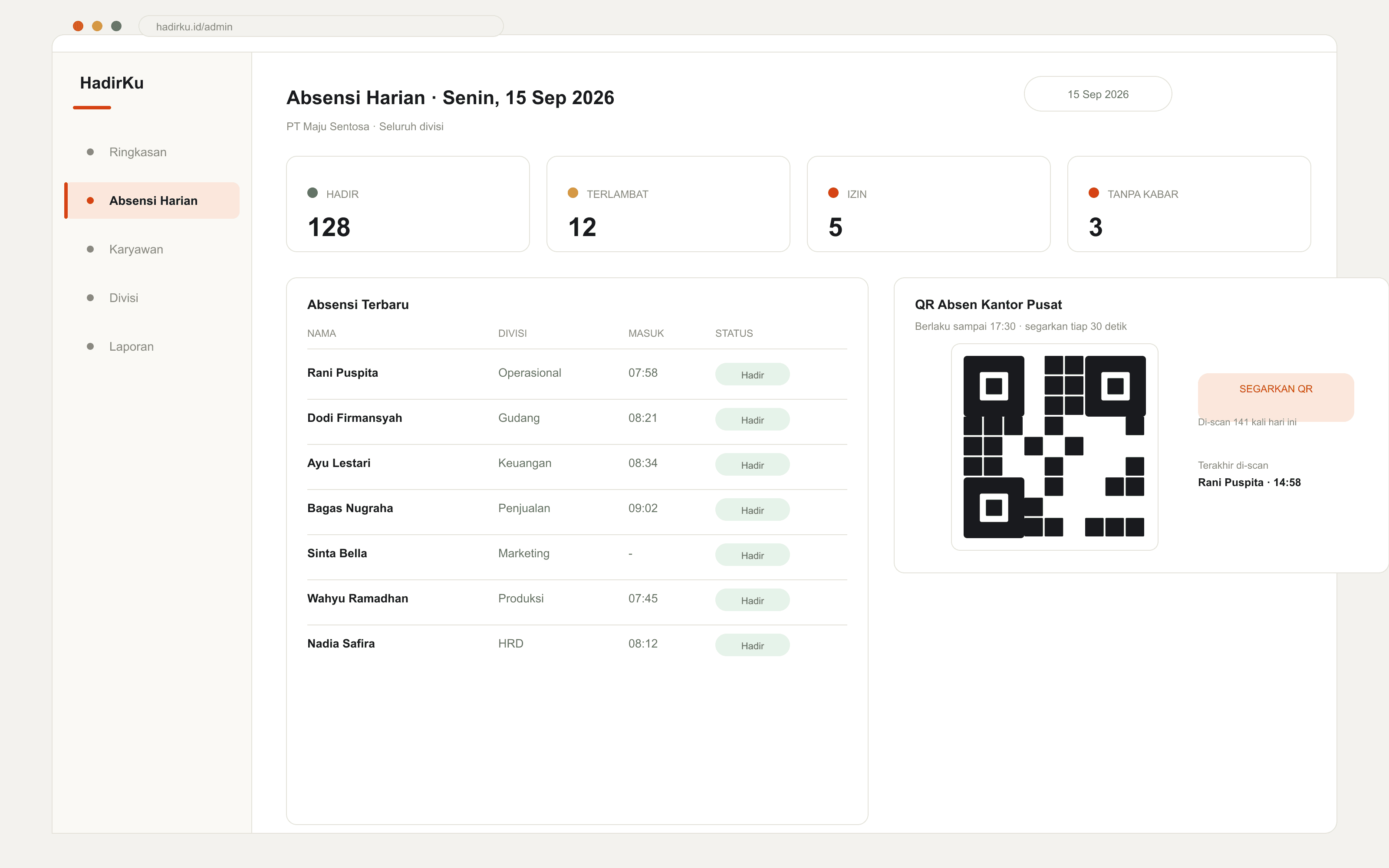
Task: Select the TERLAMBAT summary card
Action: (x=668, y=204)
